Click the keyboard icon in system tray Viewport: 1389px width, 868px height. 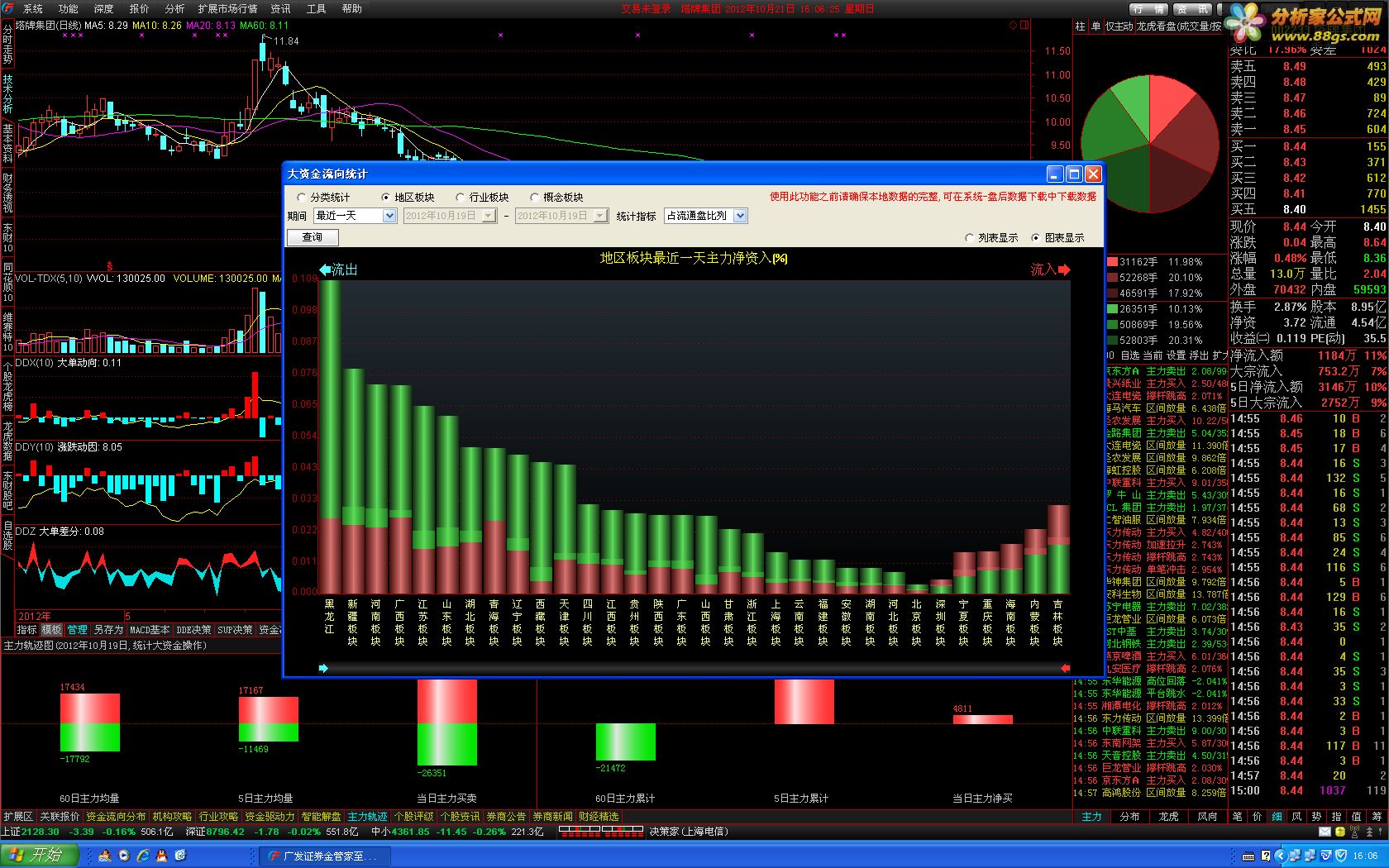click(x=1248, y=856)
